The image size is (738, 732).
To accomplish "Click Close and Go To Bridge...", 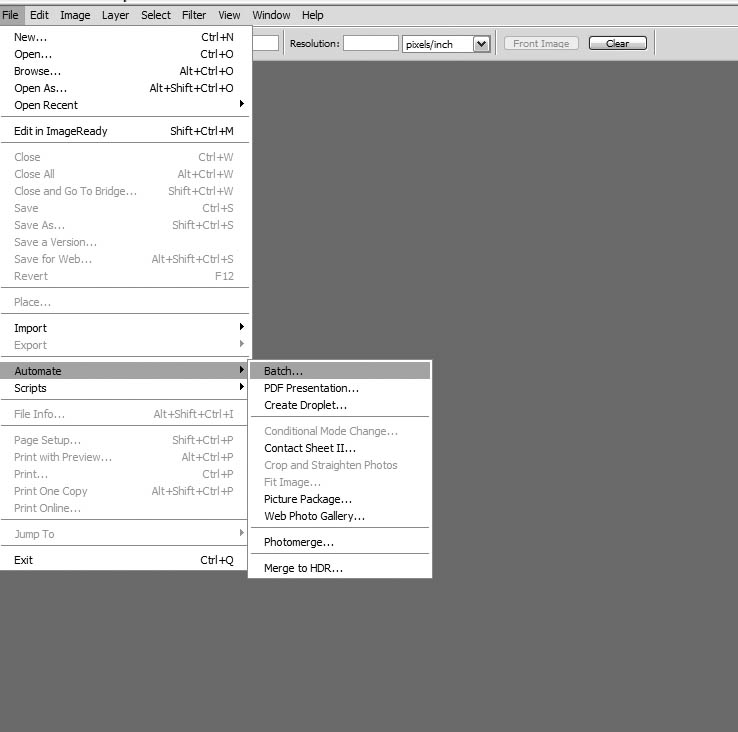I will [124, 191].
